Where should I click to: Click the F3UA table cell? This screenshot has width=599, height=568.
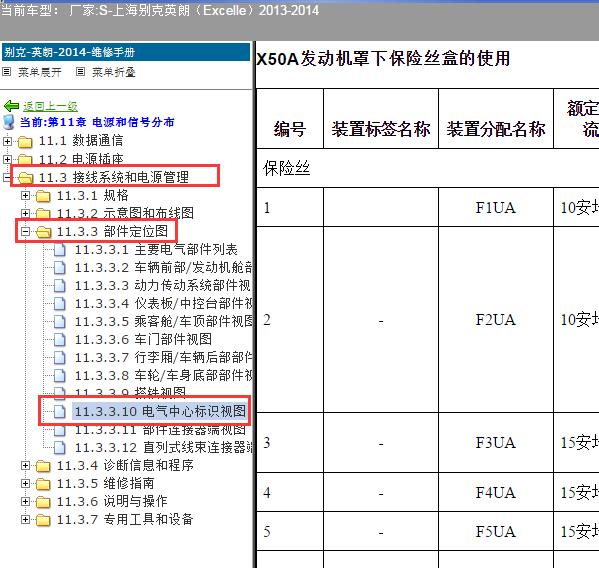pos(496,443)
